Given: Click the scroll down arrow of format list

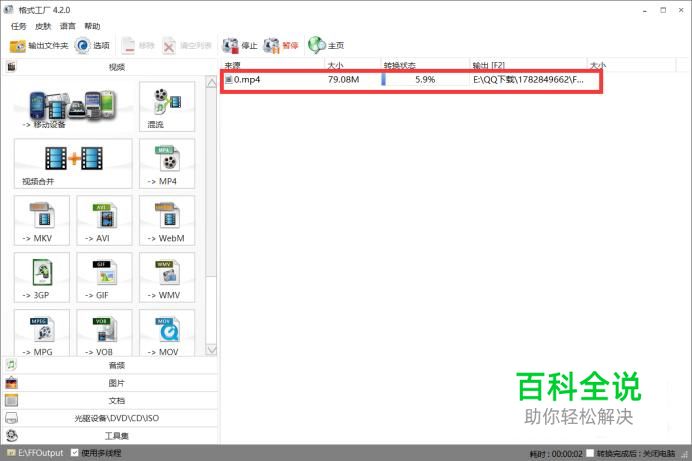Looking at the screenshot, I should (211, 350).
